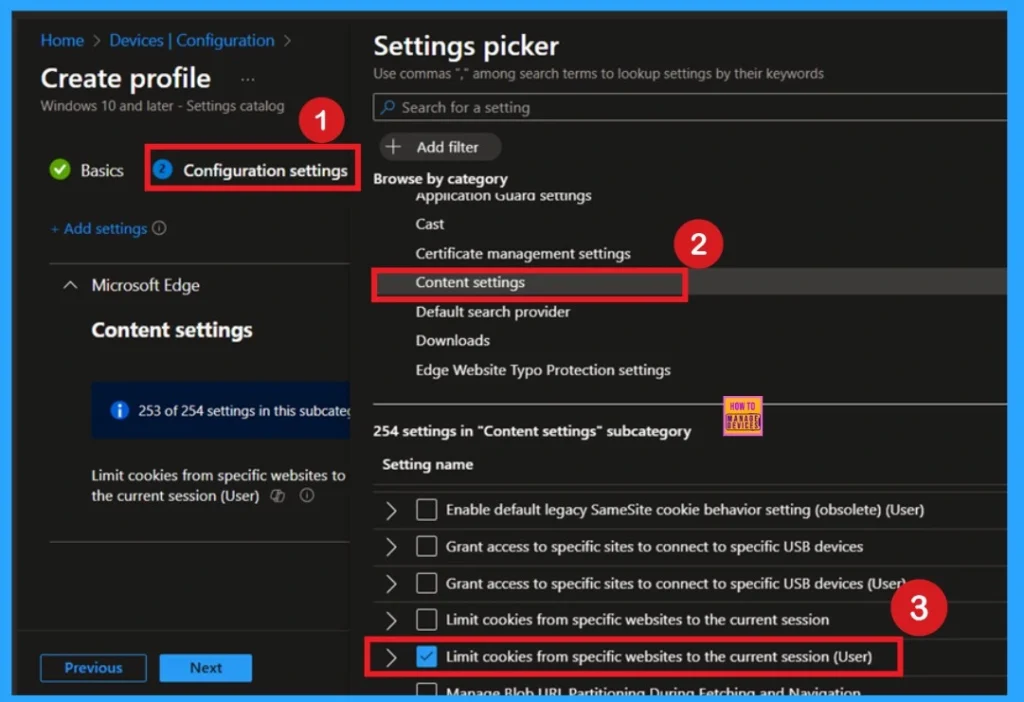This screenshot has height=702, width=1024.
Task: Click 254 settings in Content settings subcategory text
Action: [x=532, y=431]
